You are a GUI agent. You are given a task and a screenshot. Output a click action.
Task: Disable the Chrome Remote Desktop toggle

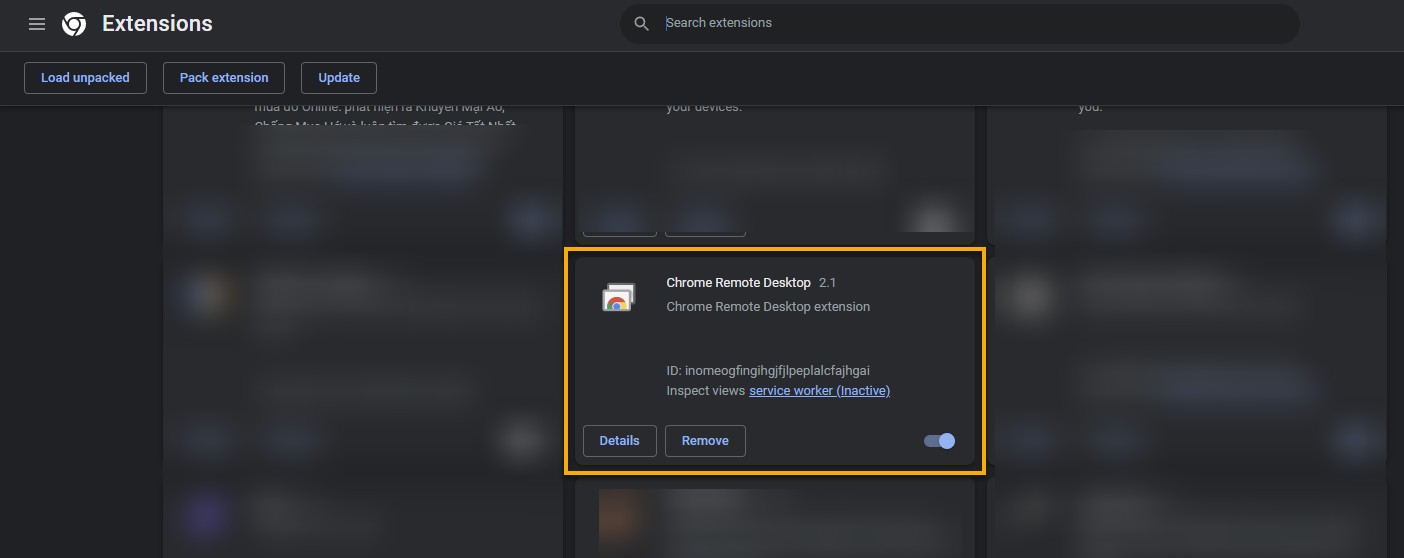940,441
